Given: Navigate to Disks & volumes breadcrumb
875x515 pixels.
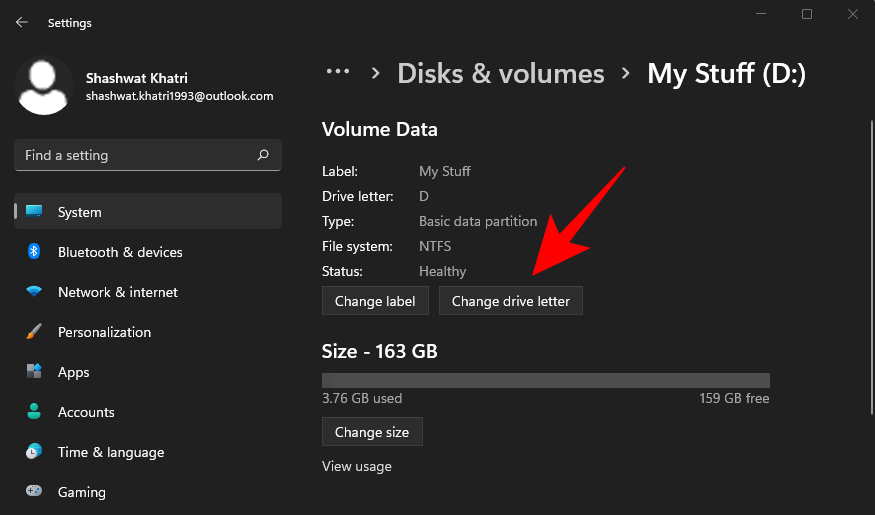Looking at the screenshot, I should point(500,73).
